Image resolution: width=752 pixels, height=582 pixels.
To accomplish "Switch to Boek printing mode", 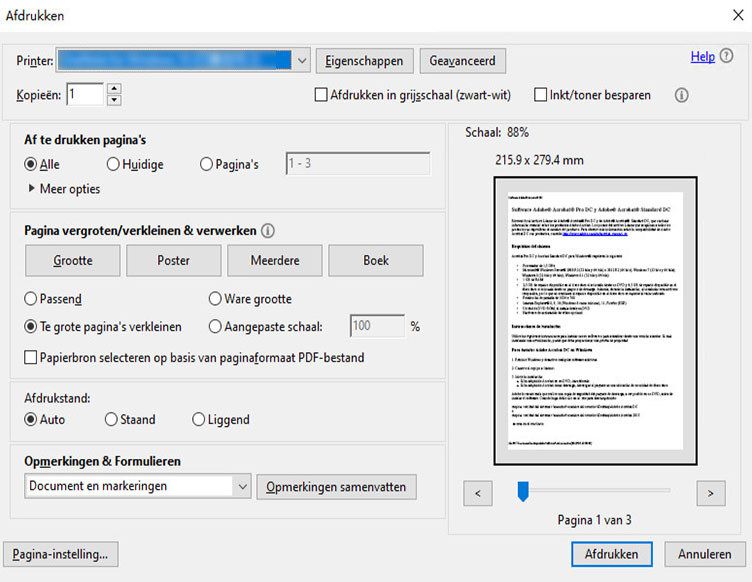I will pos(376,260).
